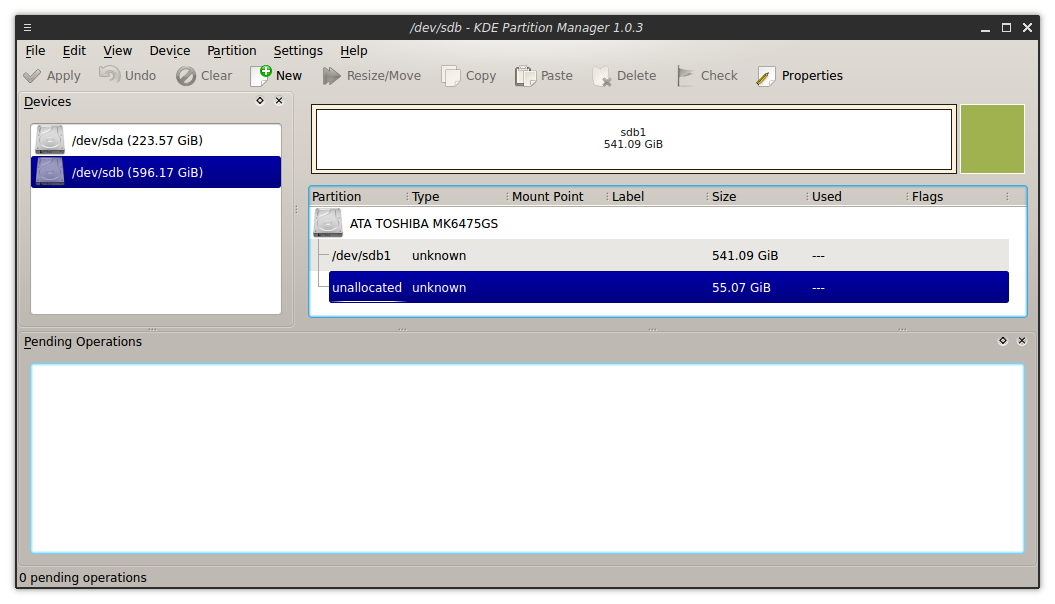Viewport: 1055px width, 604px height.
Task: Open the Help menu
Action: click(x=353, y=50)
